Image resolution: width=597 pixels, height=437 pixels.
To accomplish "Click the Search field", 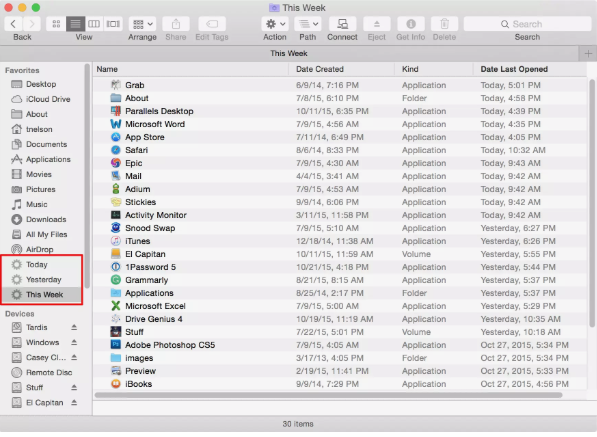I will tap(527, 24).
